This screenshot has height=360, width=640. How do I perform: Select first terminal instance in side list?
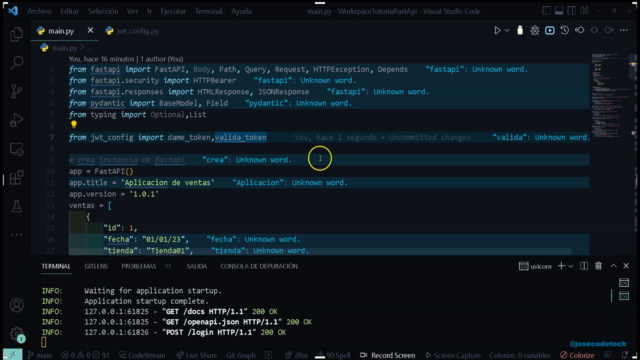624,283
